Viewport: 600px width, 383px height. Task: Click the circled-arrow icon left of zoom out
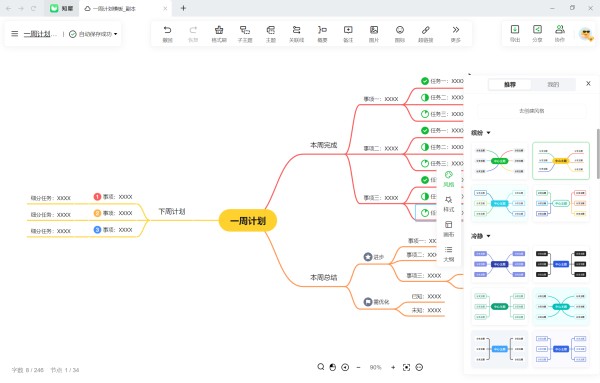[x=345, y=367]
